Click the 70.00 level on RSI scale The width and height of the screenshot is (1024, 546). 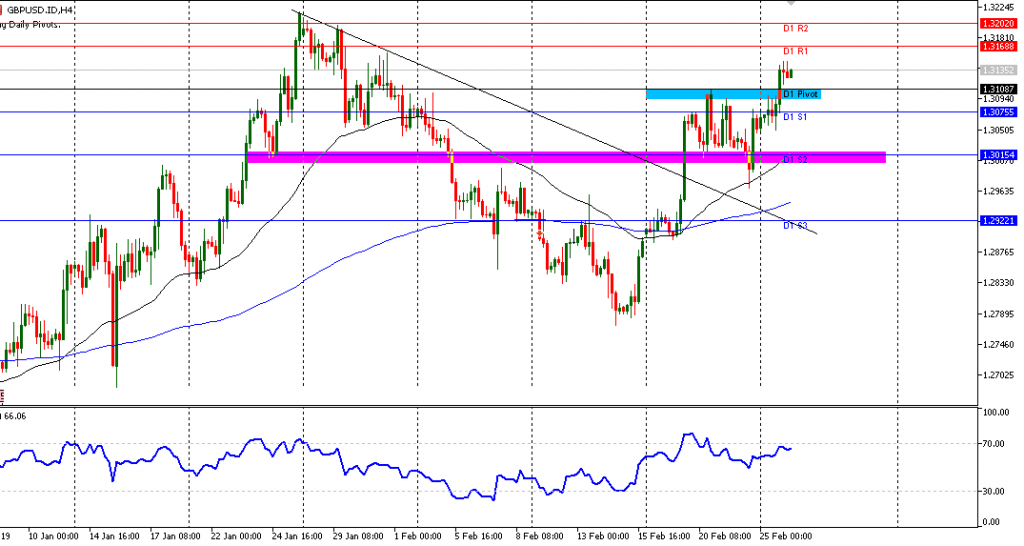click(994, 443)
